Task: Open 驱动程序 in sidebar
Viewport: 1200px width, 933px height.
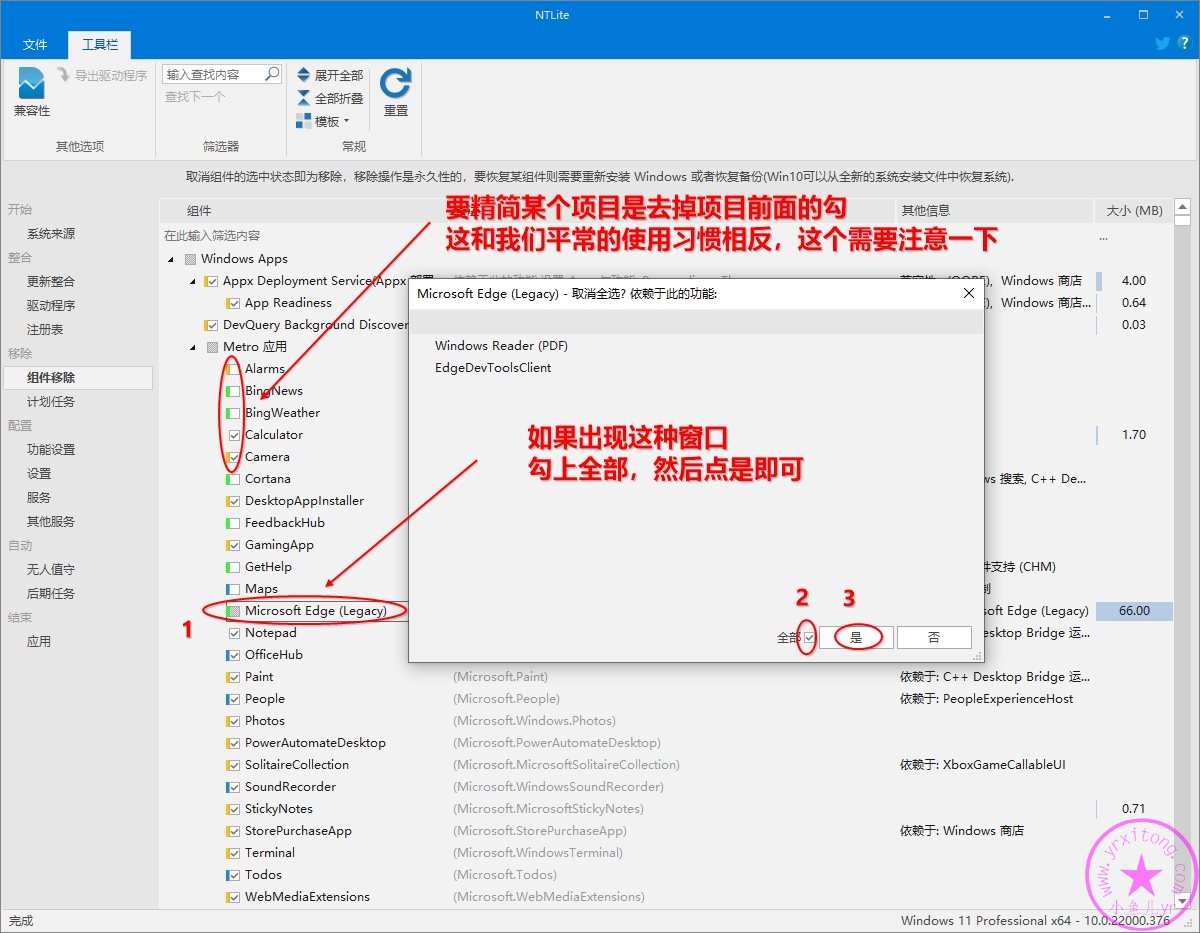Action: coord(51,305)
